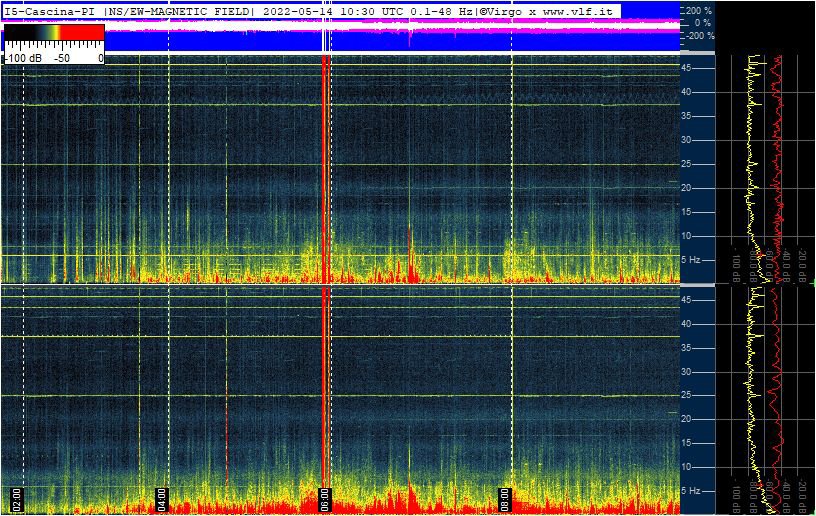
Task: Click the -100 dB color scale label
Action: point(20,58)
